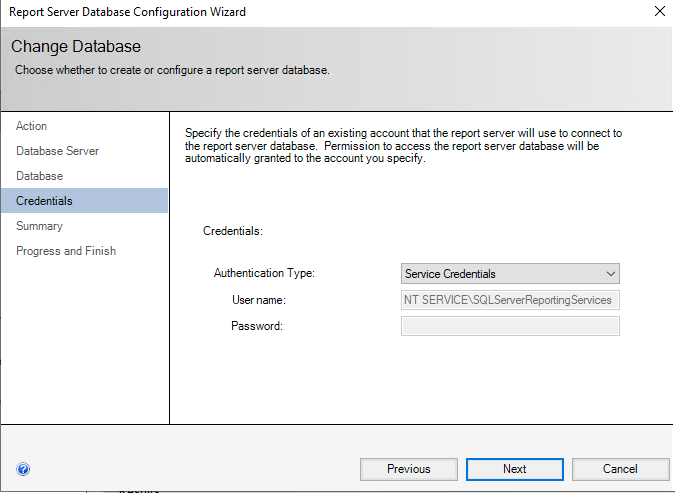This screenshot has width=675, height=493.
Task: Select the highlighted Credentials step
Action: [44, 201]
